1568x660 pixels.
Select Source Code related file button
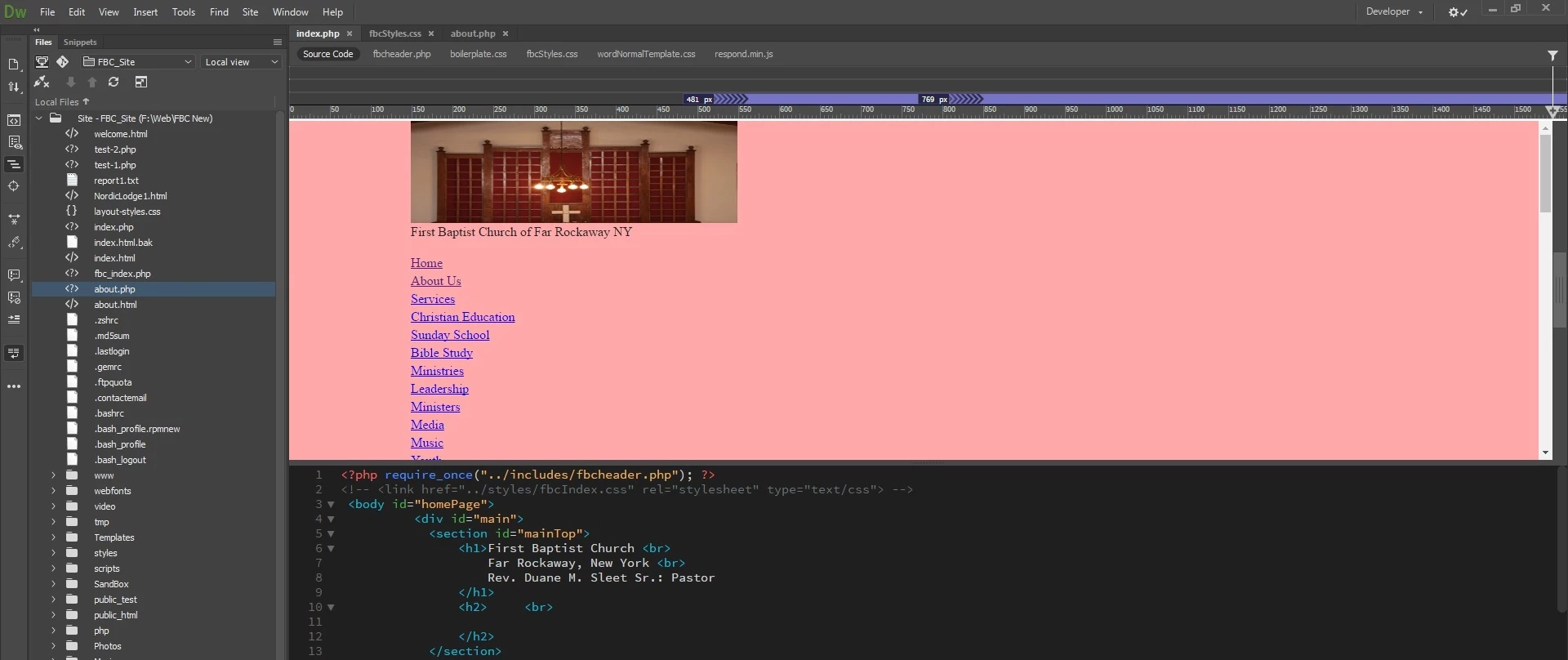tap(327, 54)
